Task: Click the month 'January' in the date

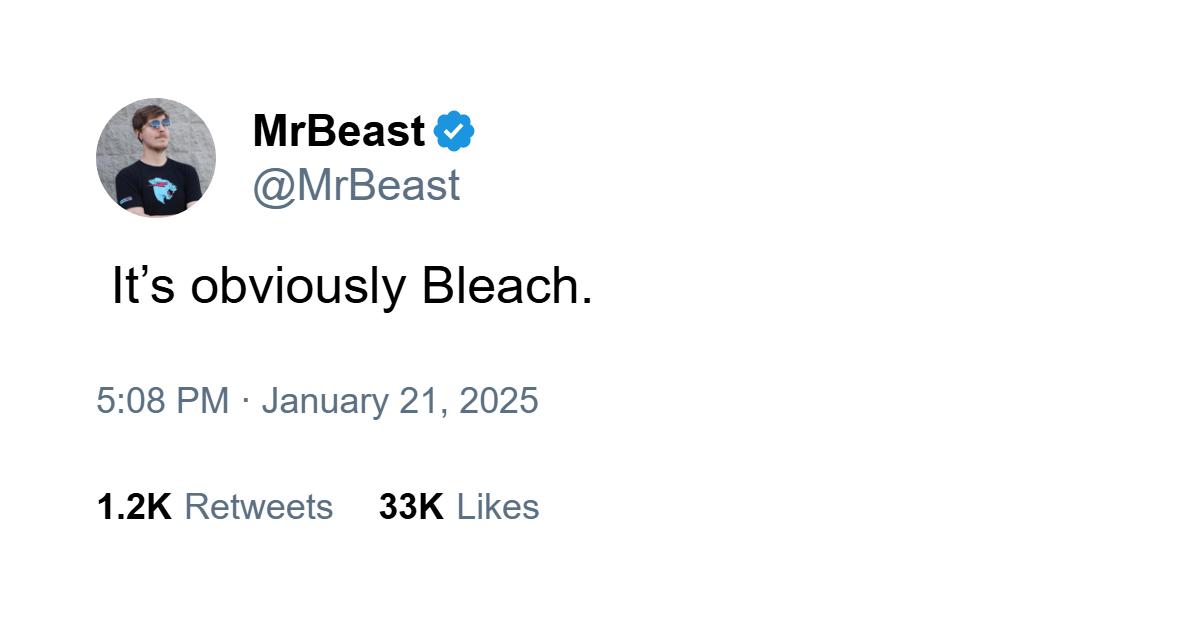Action: pos(325,401)
